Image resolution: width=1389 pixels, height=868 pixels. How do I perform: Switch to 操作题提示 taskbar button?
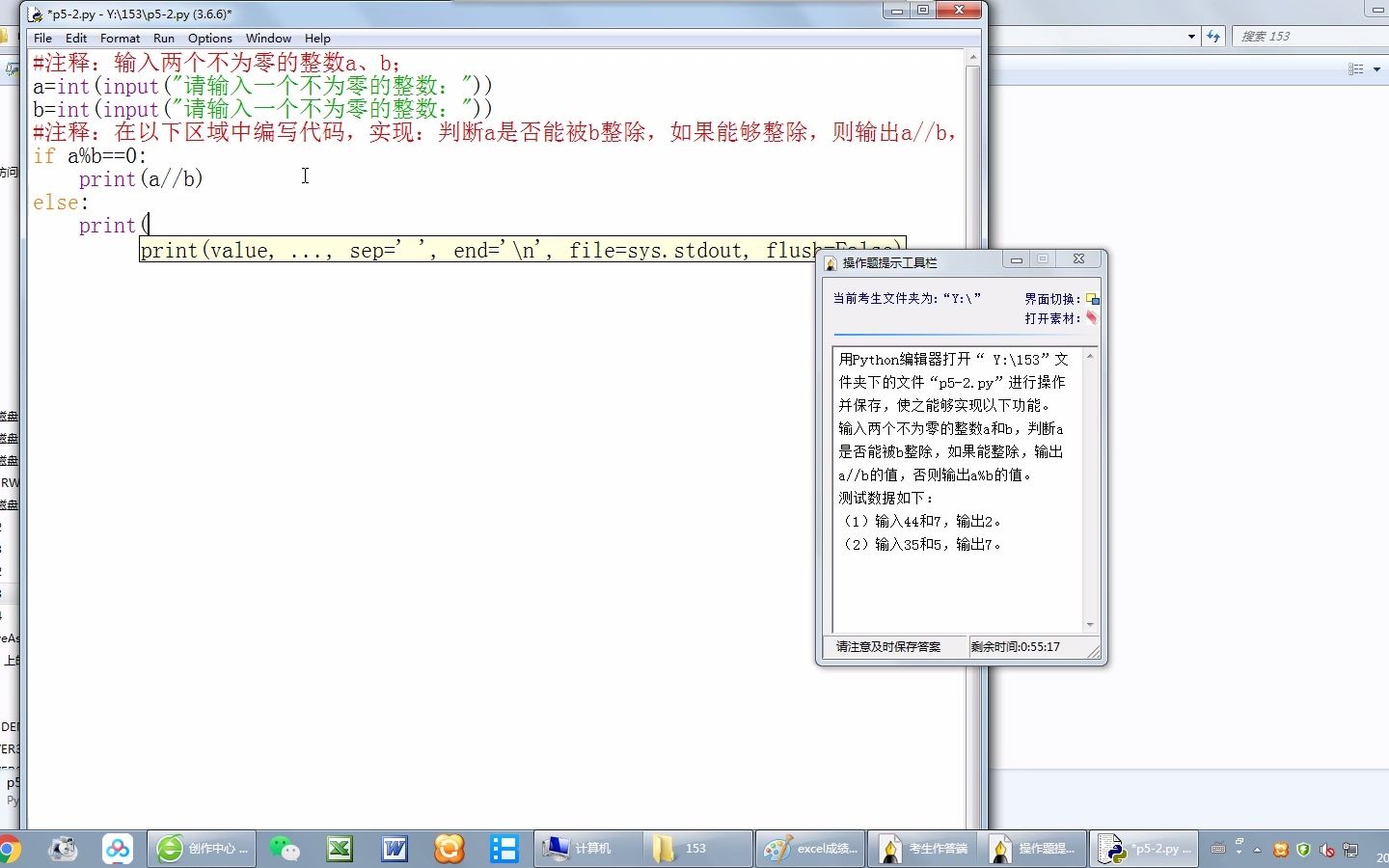click(x=1032, y=849)
